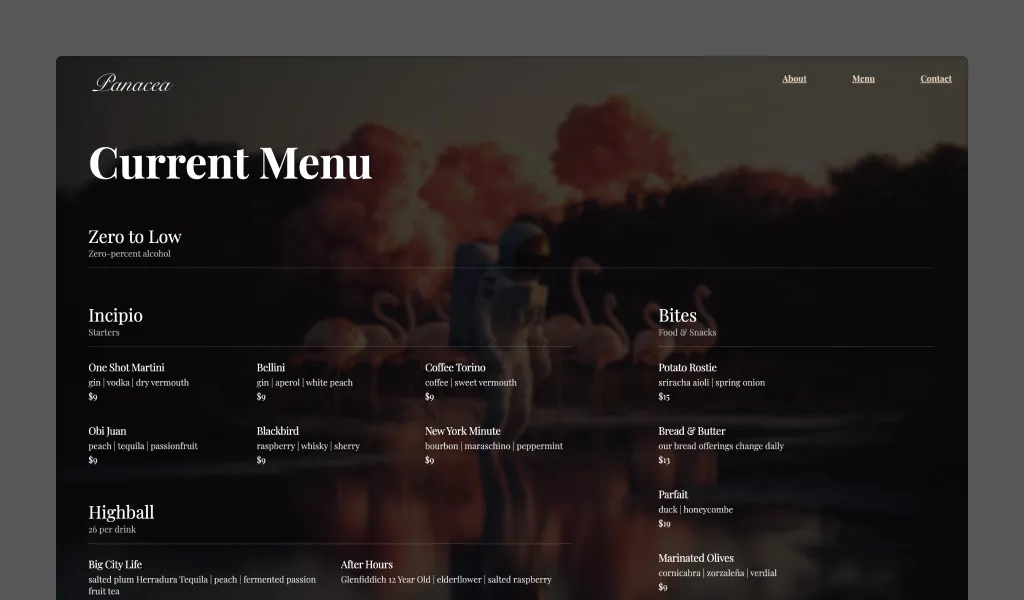Select the Bites section heading
This screenshot has height=600, width=1024.
click(677, 315)
